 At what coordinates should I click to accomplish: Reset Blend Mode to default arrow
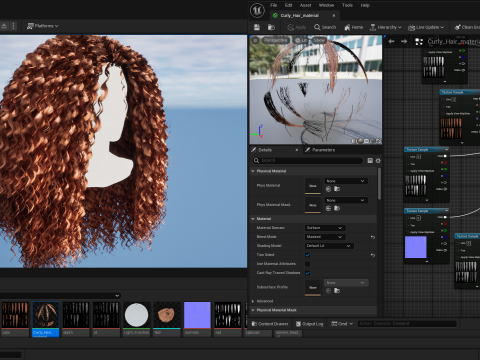373,237
